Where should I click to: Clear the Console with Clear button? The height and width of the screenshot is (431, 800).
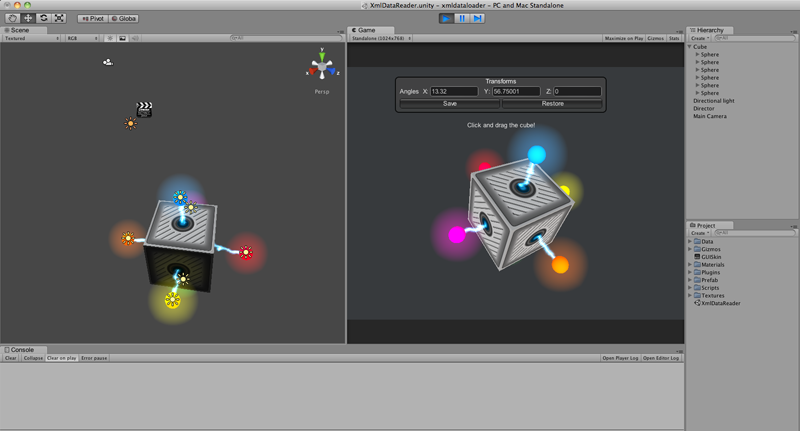click(11, 358)
